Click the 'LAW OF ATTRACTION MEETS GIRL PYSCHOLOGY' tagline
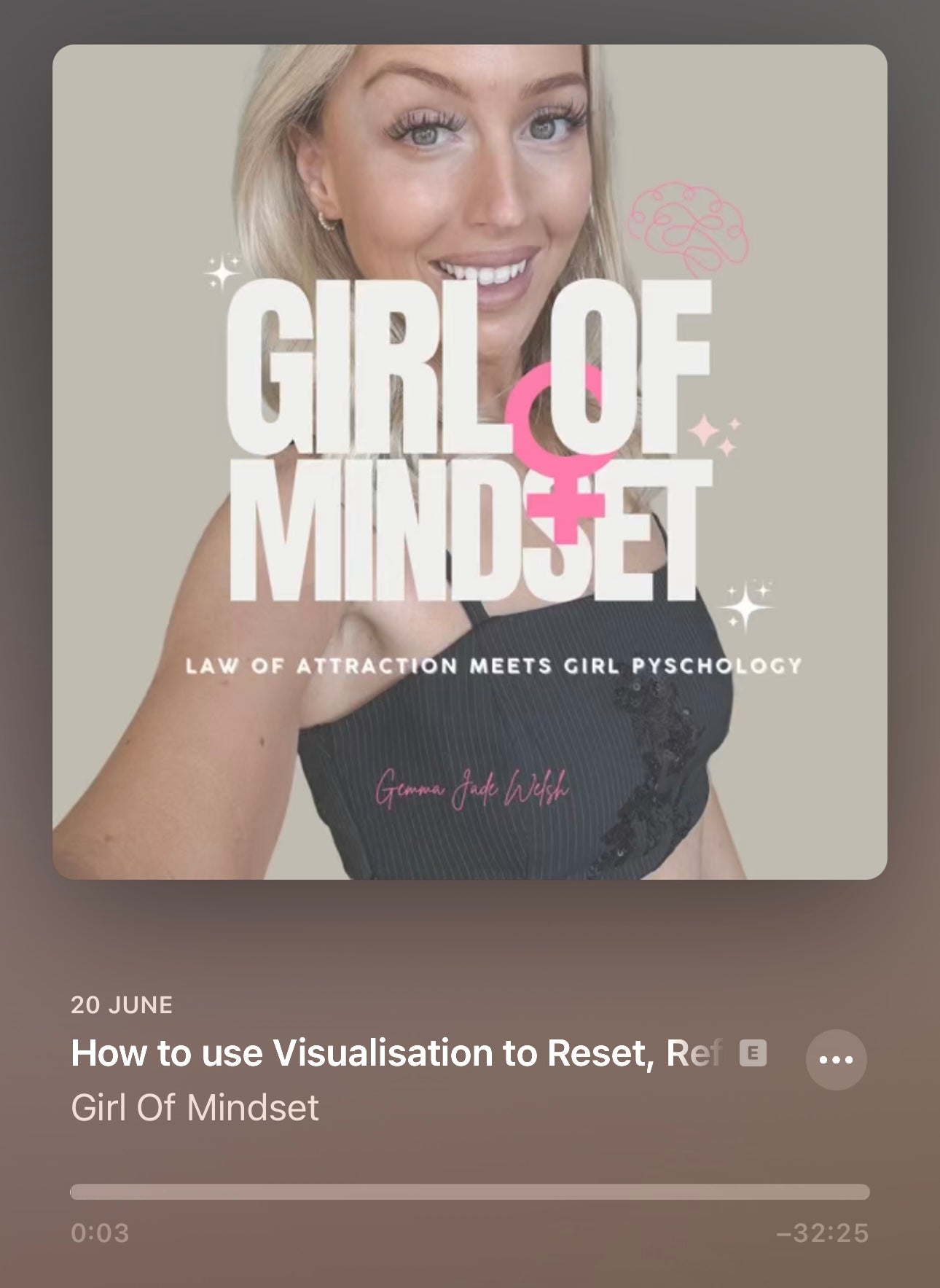Image resolution: width=940 pixels, height=1288 pixels. [493, 666]
